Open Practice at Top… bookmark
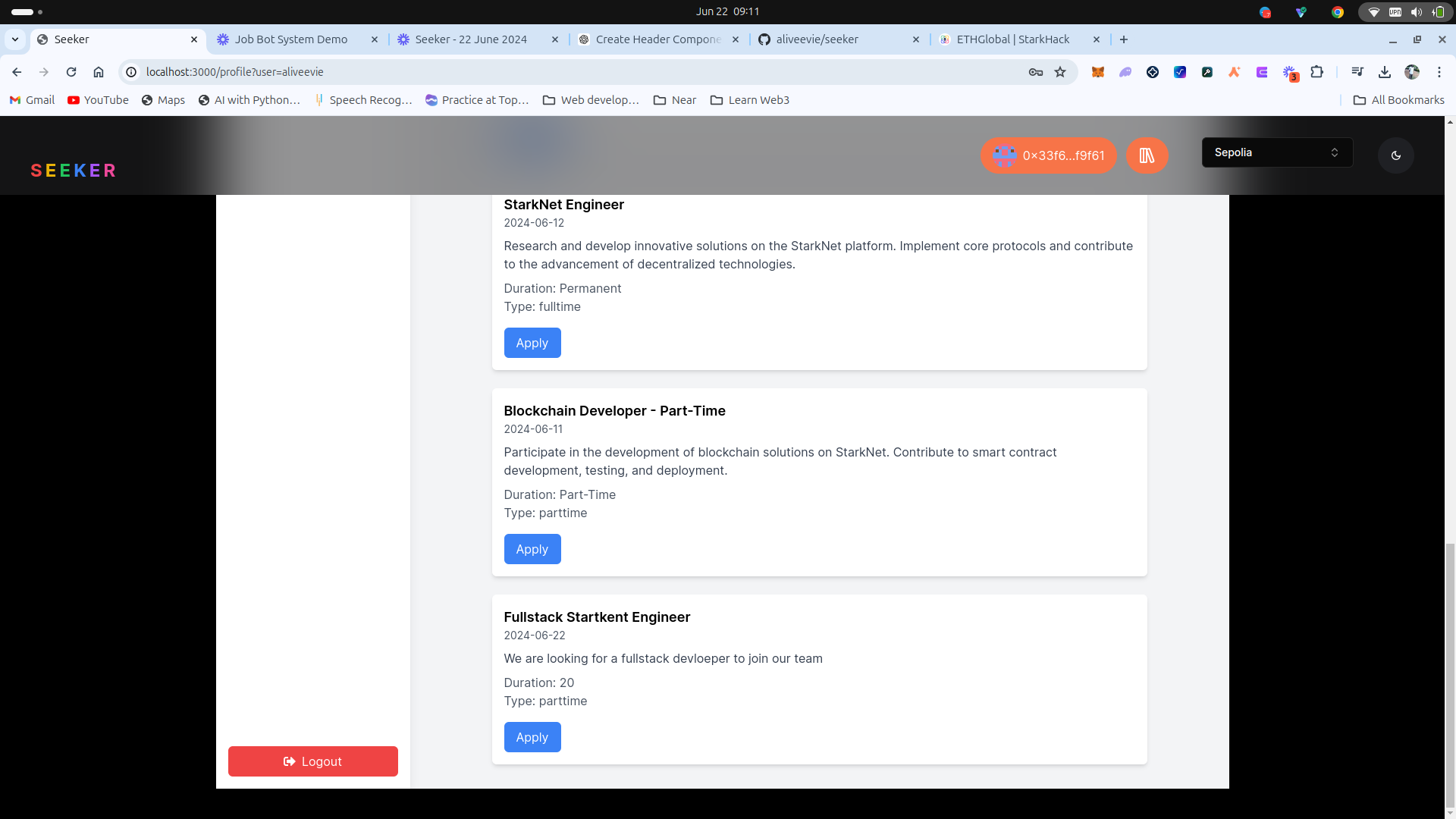The image size is (1456, 819). [477, 100]
